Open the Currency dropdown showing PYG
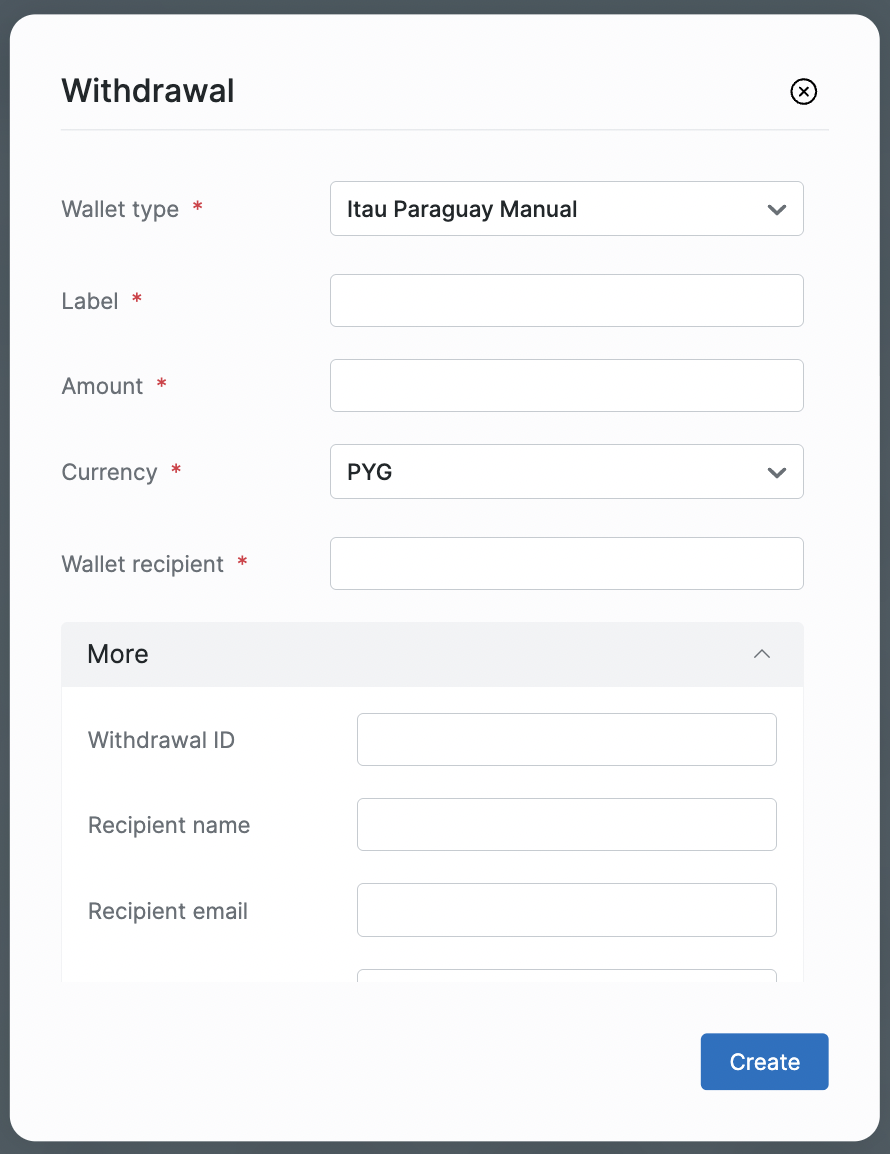 pos(566,472)
